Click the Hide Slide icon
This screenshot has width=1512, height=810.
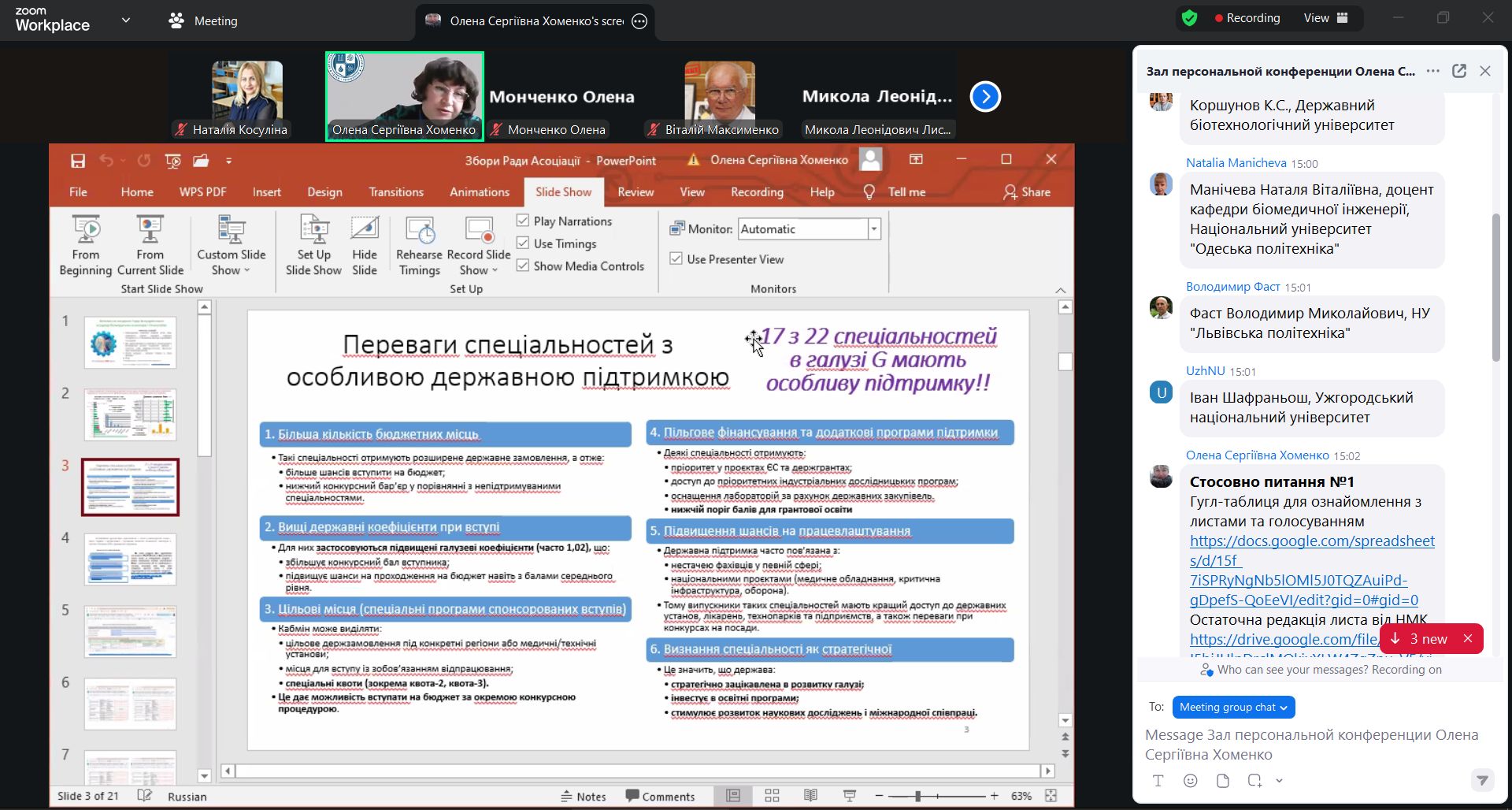click(x=364, y=230)
